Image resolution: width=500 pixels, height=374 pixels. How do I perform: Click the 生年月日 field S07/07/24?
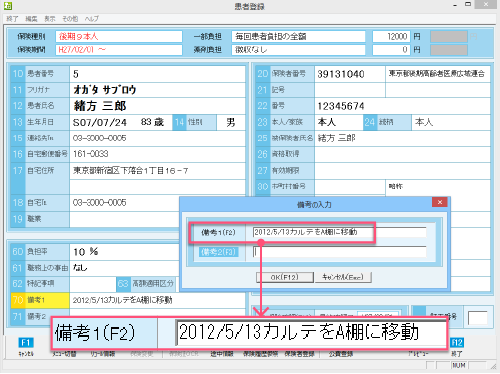121,122
